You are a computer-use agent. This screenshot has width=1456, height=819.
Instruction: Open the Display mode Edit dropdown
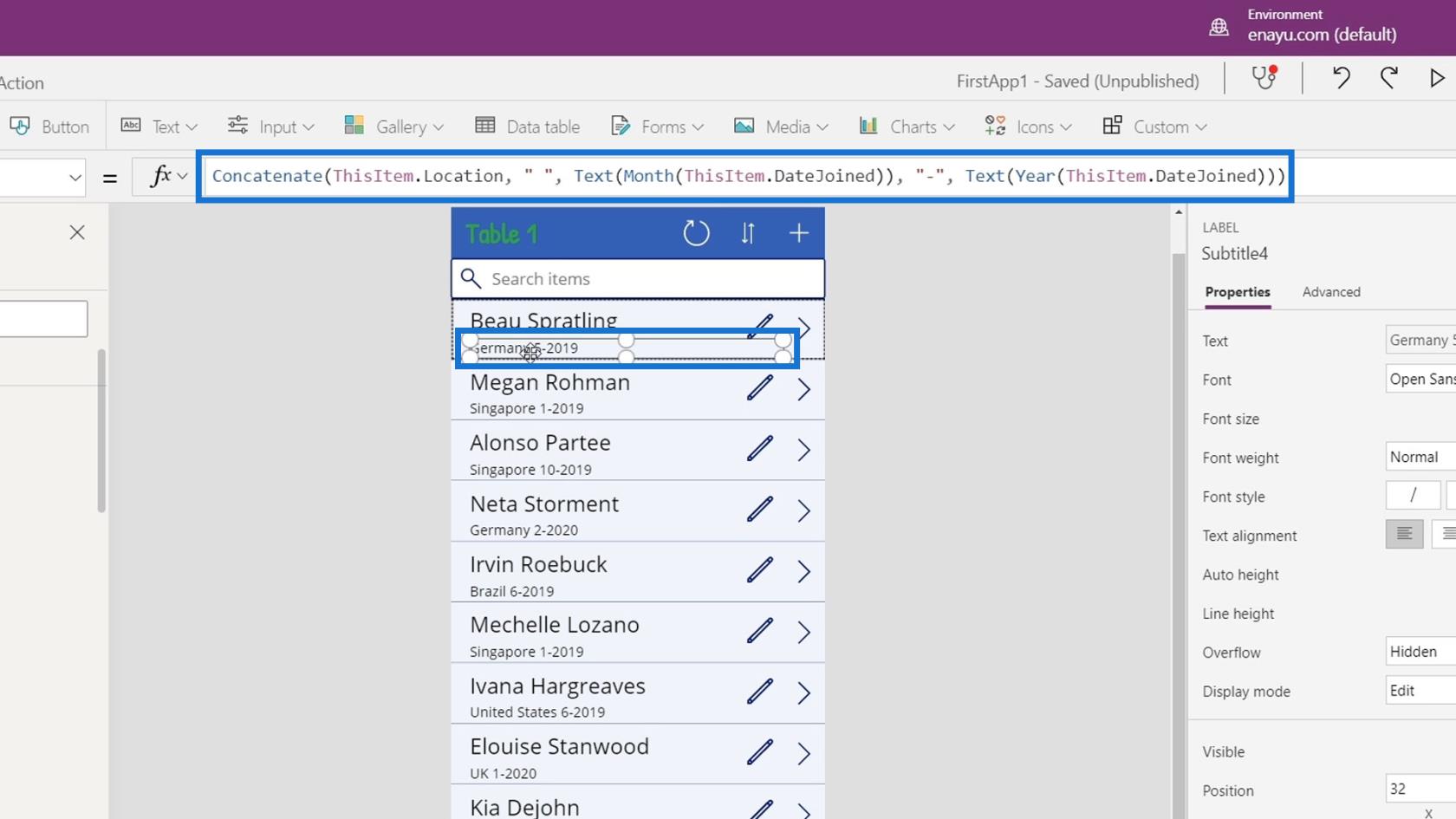tap(1420, 691)
